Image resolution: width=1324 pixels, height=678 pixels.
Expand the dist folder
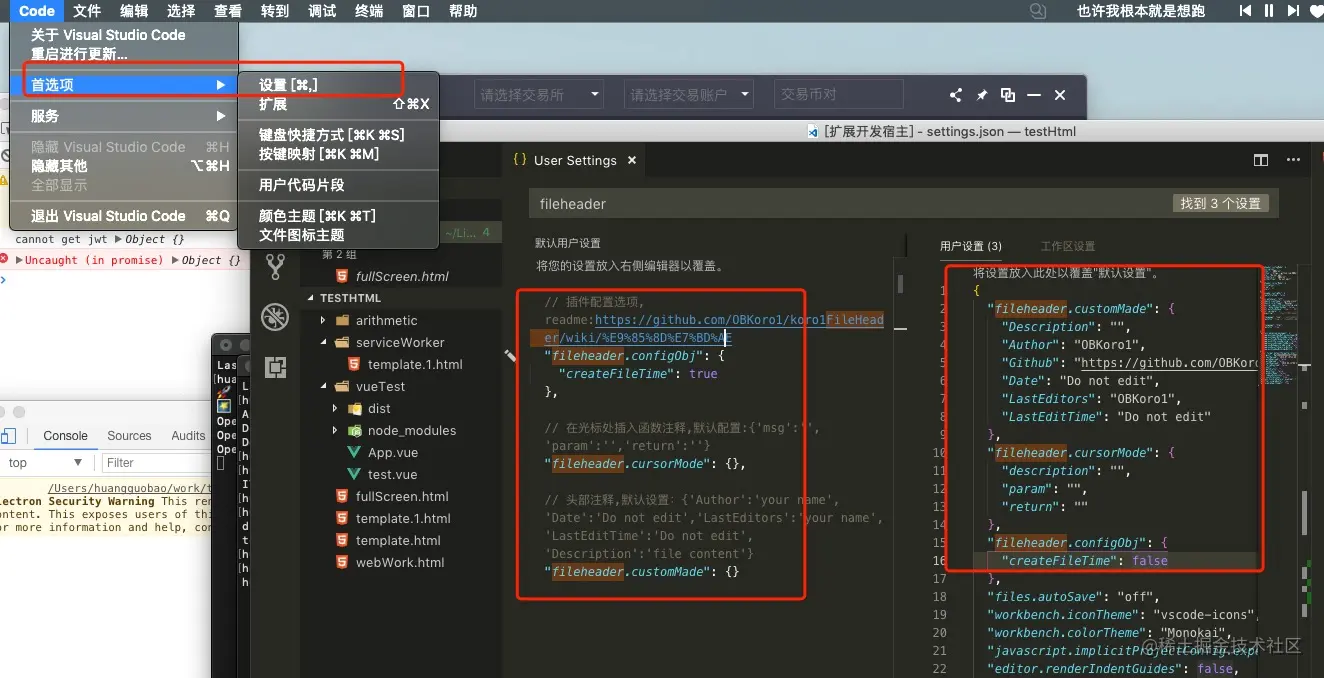coord(335,409)
